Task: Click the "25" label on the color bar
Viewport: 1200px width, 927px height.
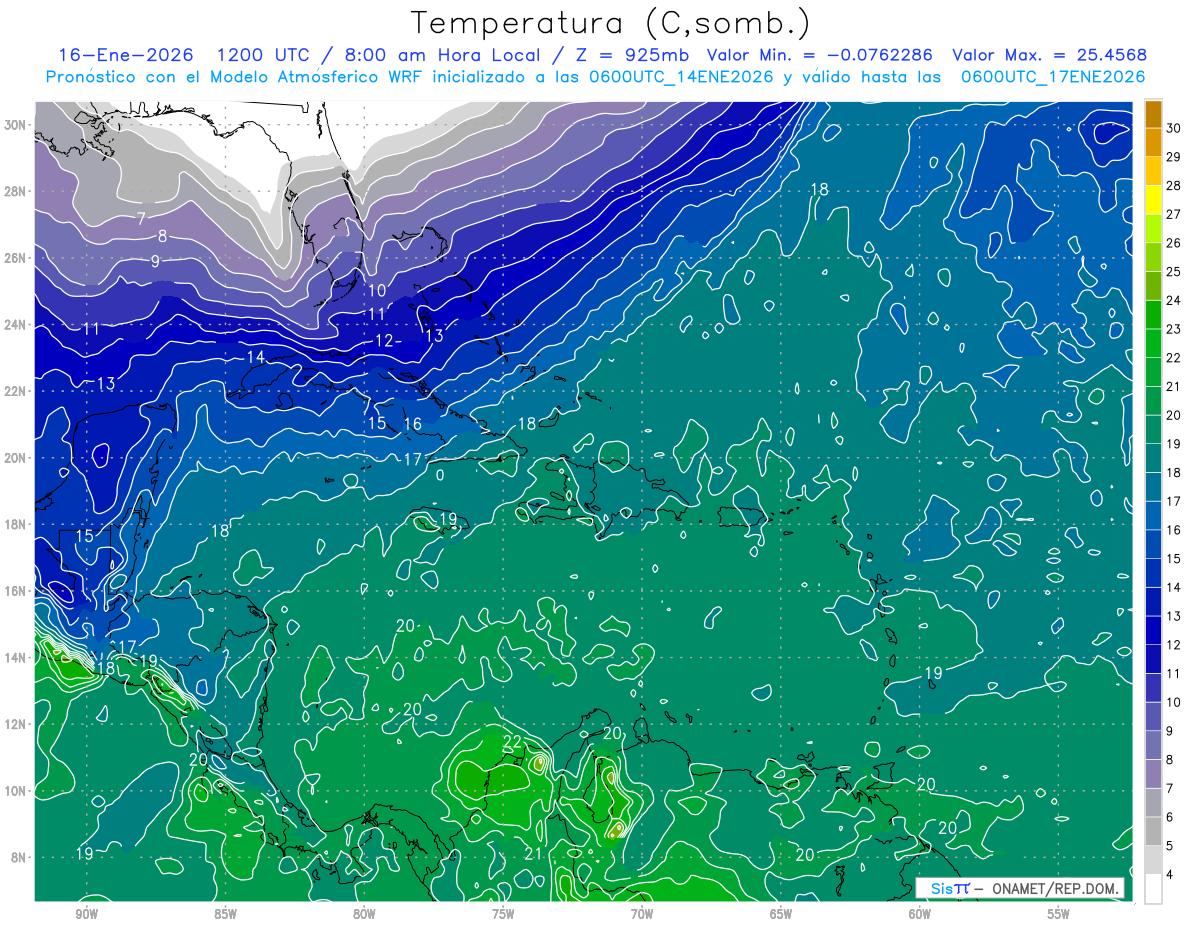Action: click(1174, 272)
